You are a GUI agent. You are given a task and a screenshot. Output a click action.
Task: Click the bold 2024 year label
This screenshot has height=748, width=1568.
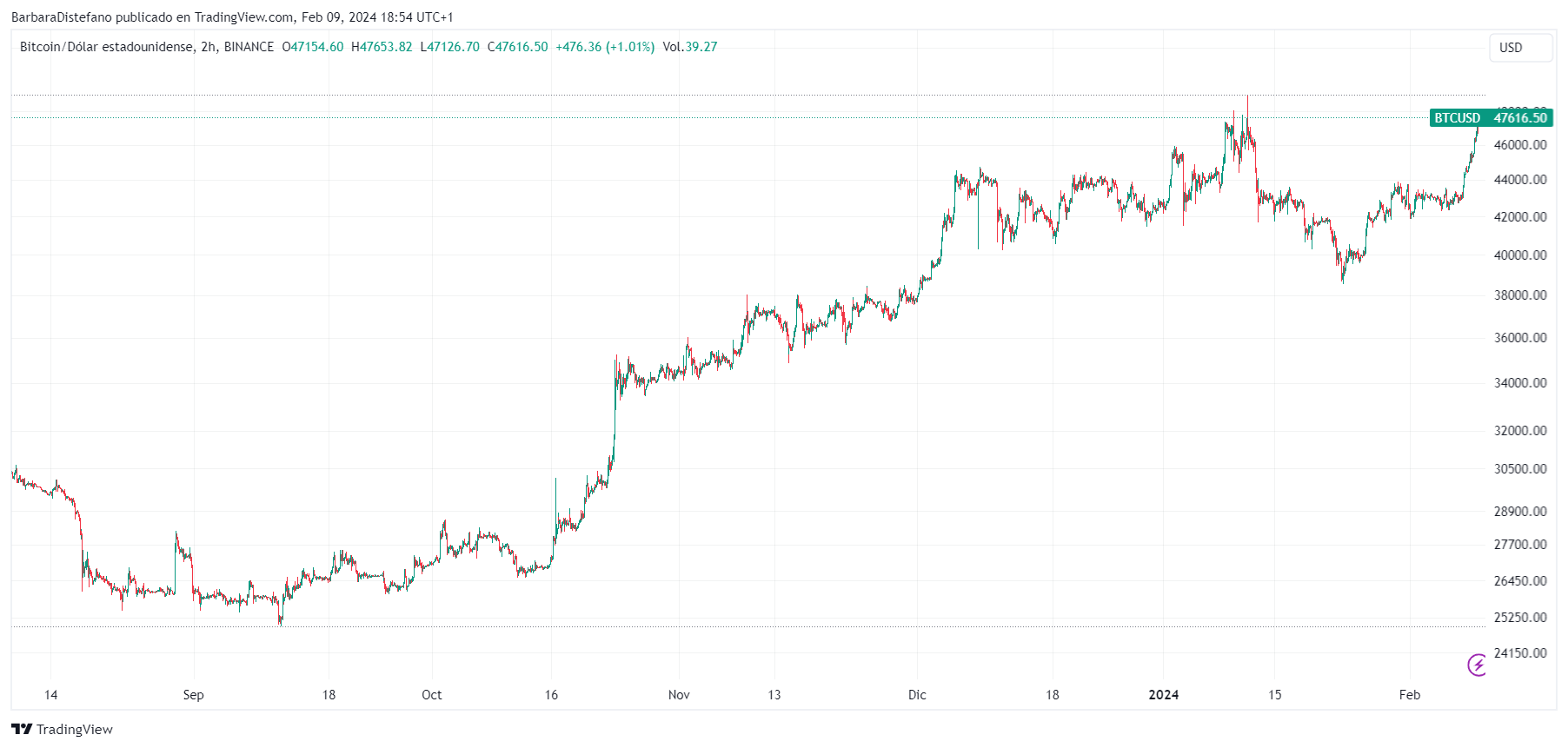tap(1163, 695)
